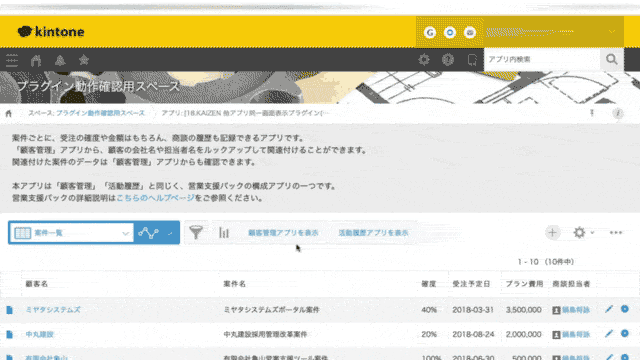The height and width of the screenshot is (360, 640).
Task: Edit the ミヤタシステムズ row with pencil
Action: [x=609, y=309]
